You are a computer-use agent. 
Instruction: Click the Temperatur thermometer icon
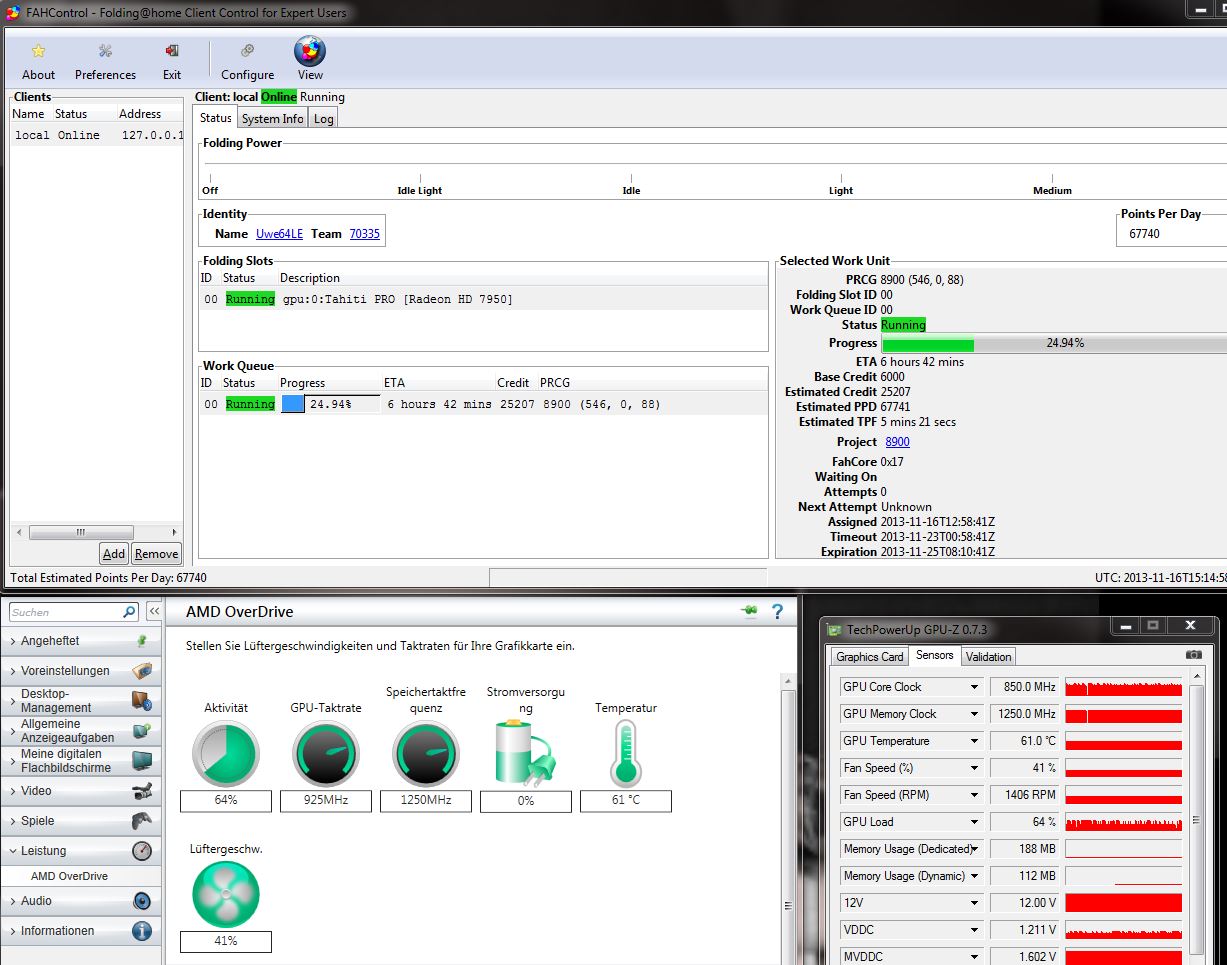[625, 753]
